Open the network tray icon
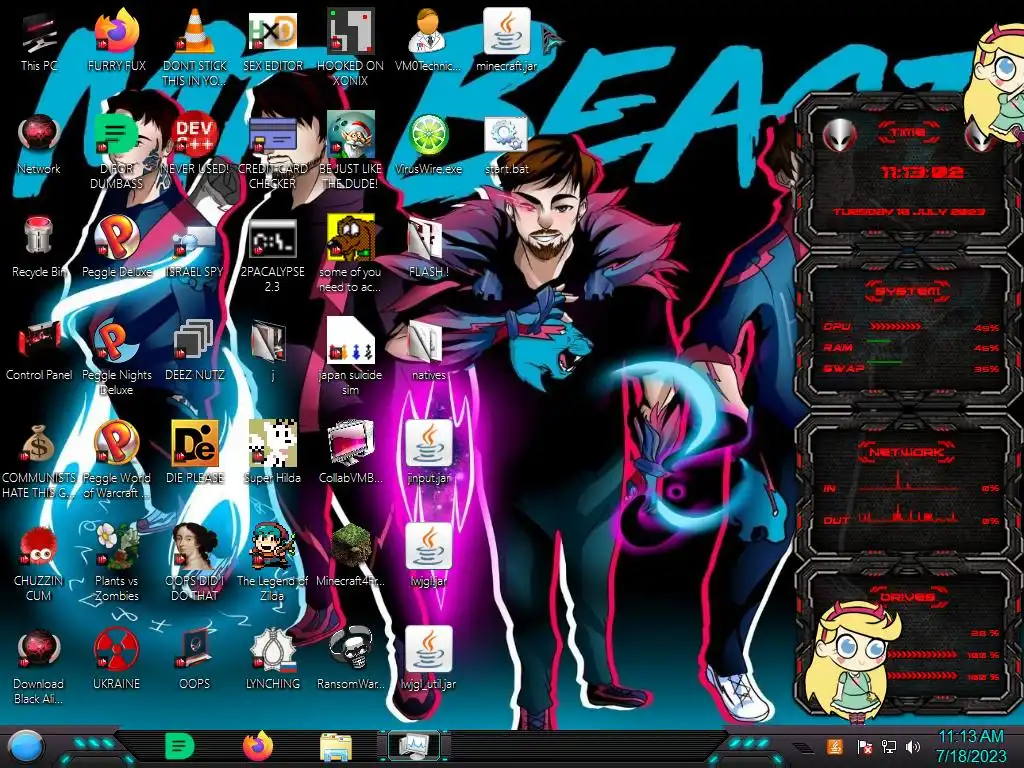The height and width of the screenshot is (768, 1024). click(x=888, y=747)
